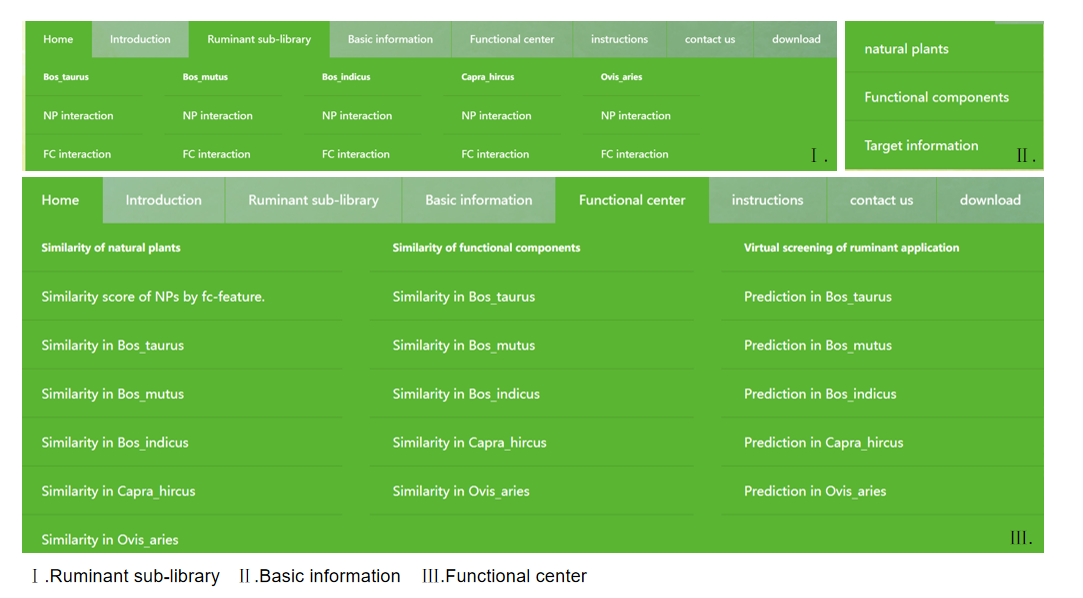This screenshot has width=1083, height=598.
Task: Open Target information menu entry
Action: click(921, 146)
